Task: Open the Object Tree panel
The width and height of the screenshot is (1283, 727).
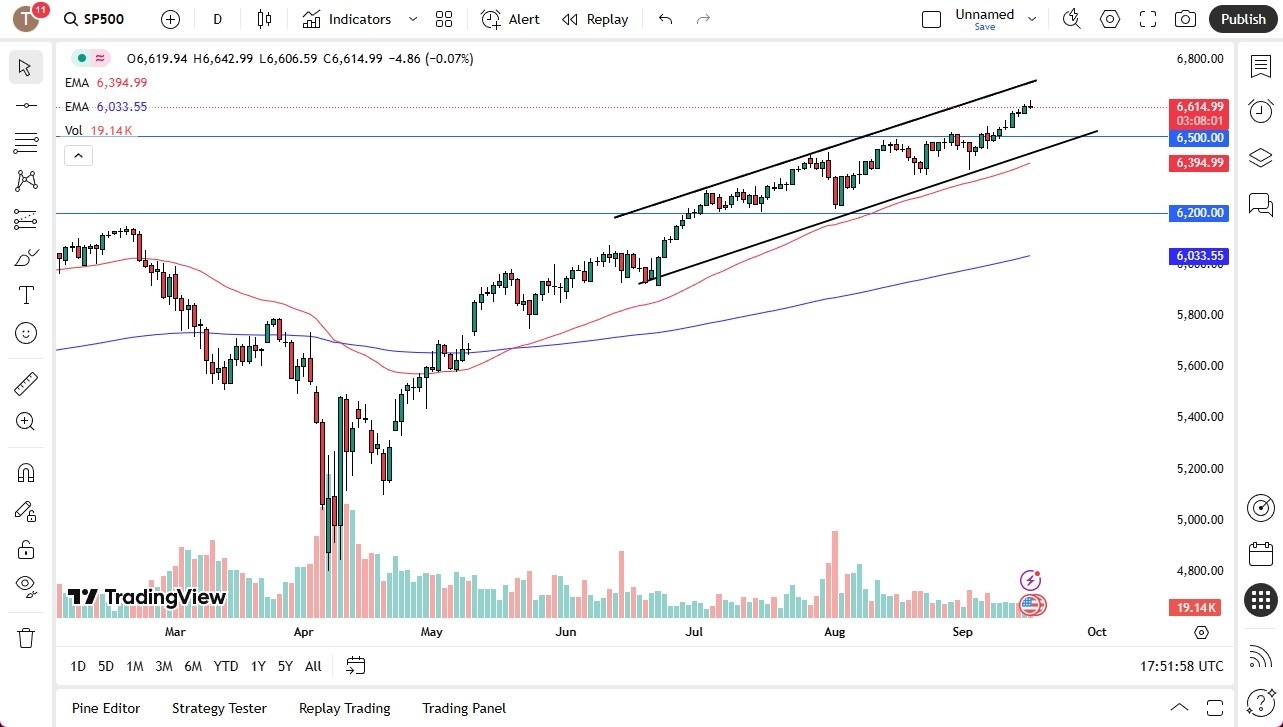Action: click(1259, 157)
